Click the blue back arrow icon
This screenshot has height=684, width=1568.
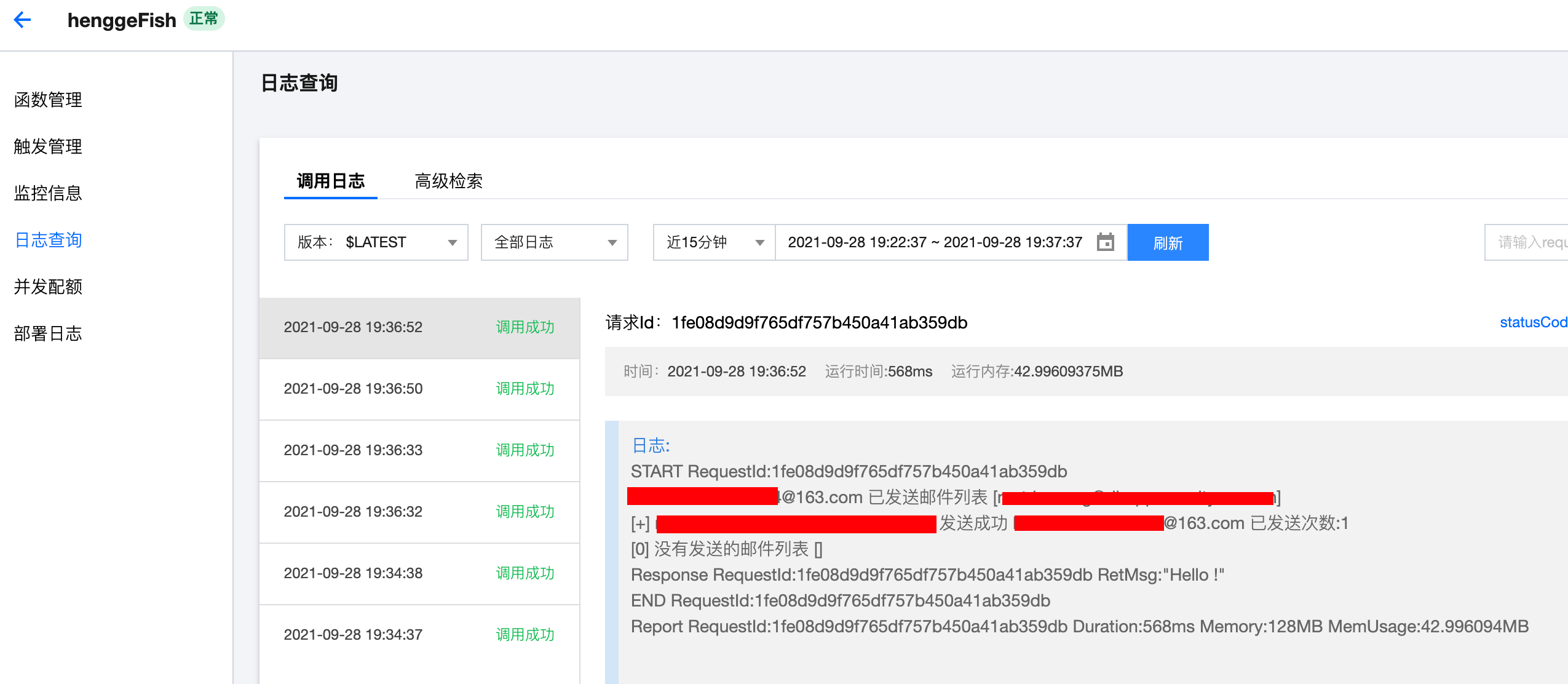coord(22,20)
